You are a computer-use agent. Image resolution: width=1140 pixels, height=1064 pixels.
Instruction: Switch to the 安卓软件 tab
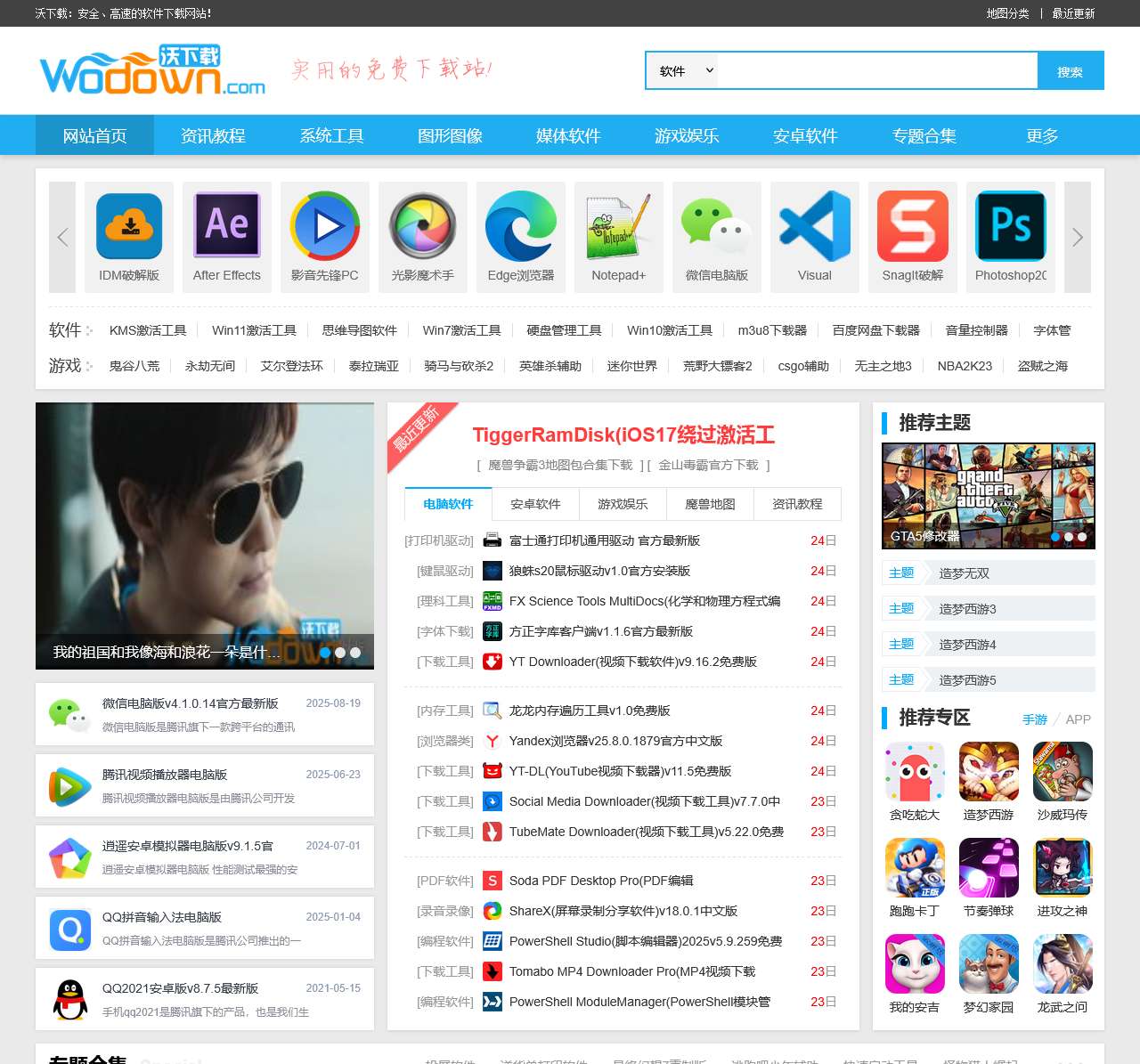pyautogui.click(x=535, y=504)
